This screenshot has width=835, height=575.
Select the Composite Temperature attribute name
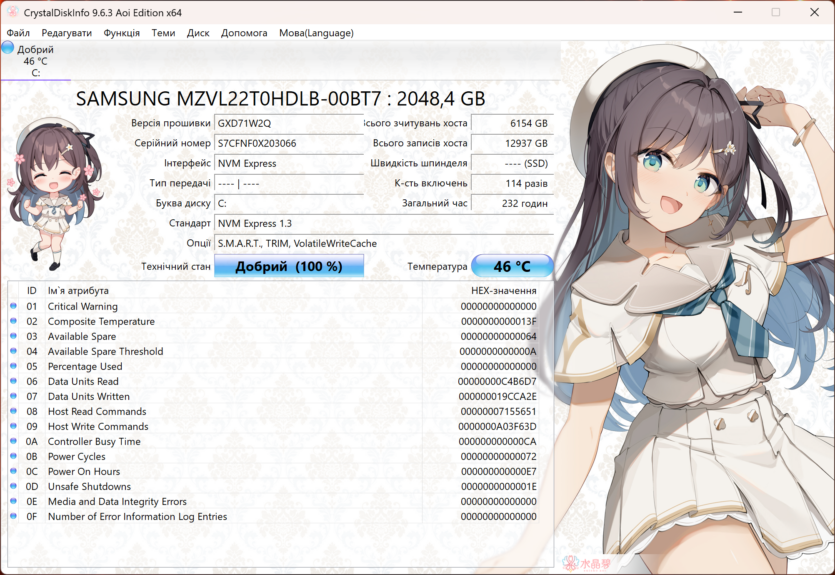coord(101,322)
